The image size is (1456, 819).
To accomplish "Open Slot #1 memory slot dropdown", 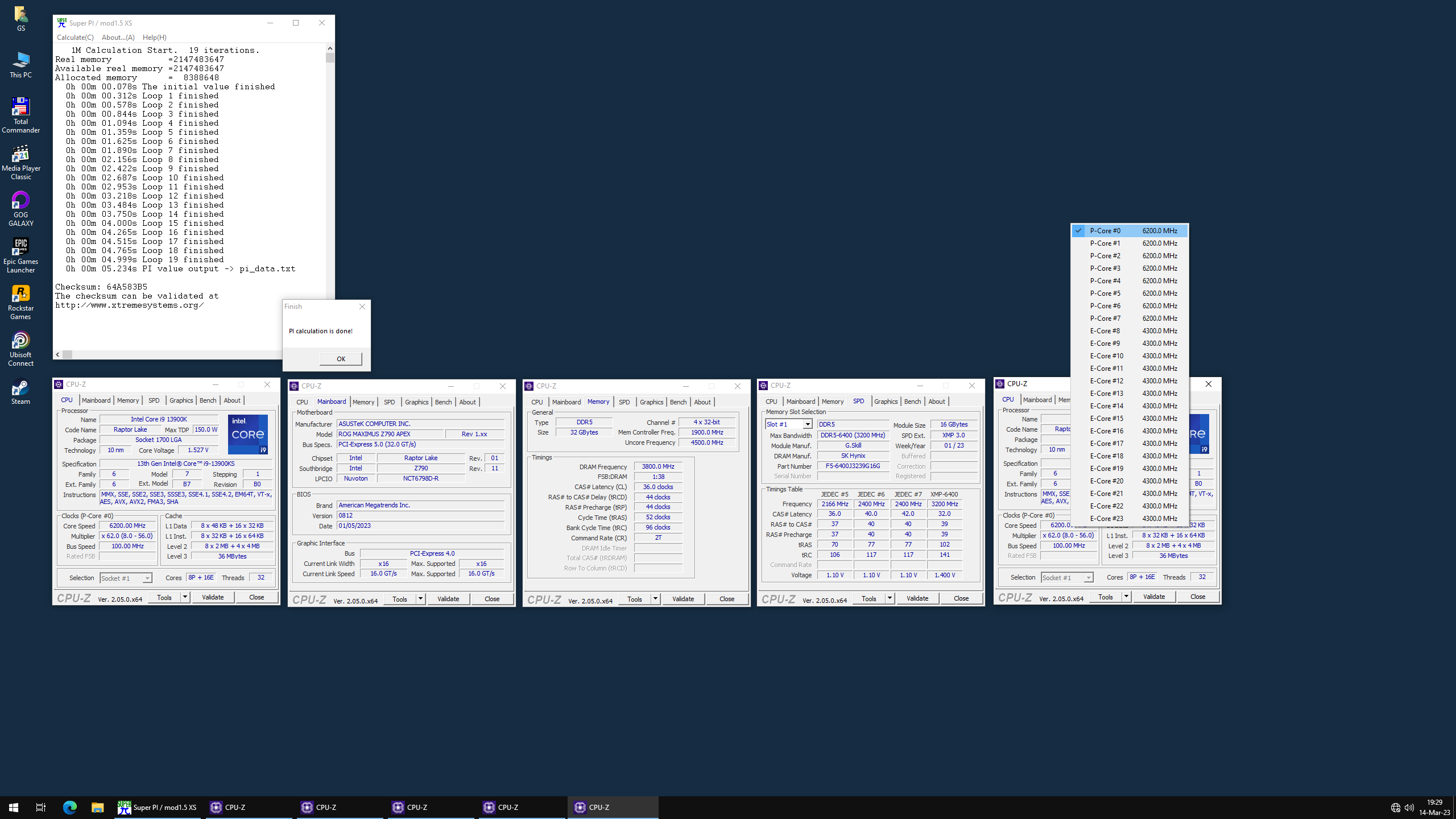I will 789,424.
